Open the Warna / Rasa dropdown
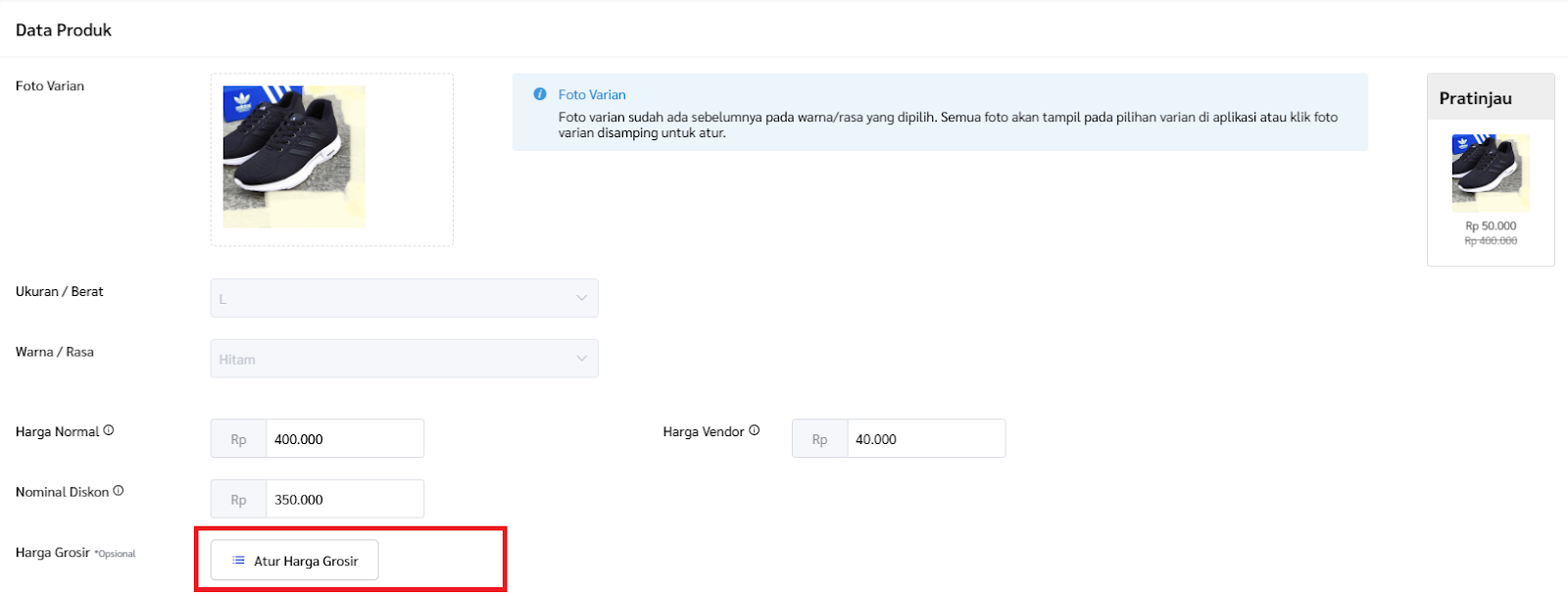 (404, 359)
